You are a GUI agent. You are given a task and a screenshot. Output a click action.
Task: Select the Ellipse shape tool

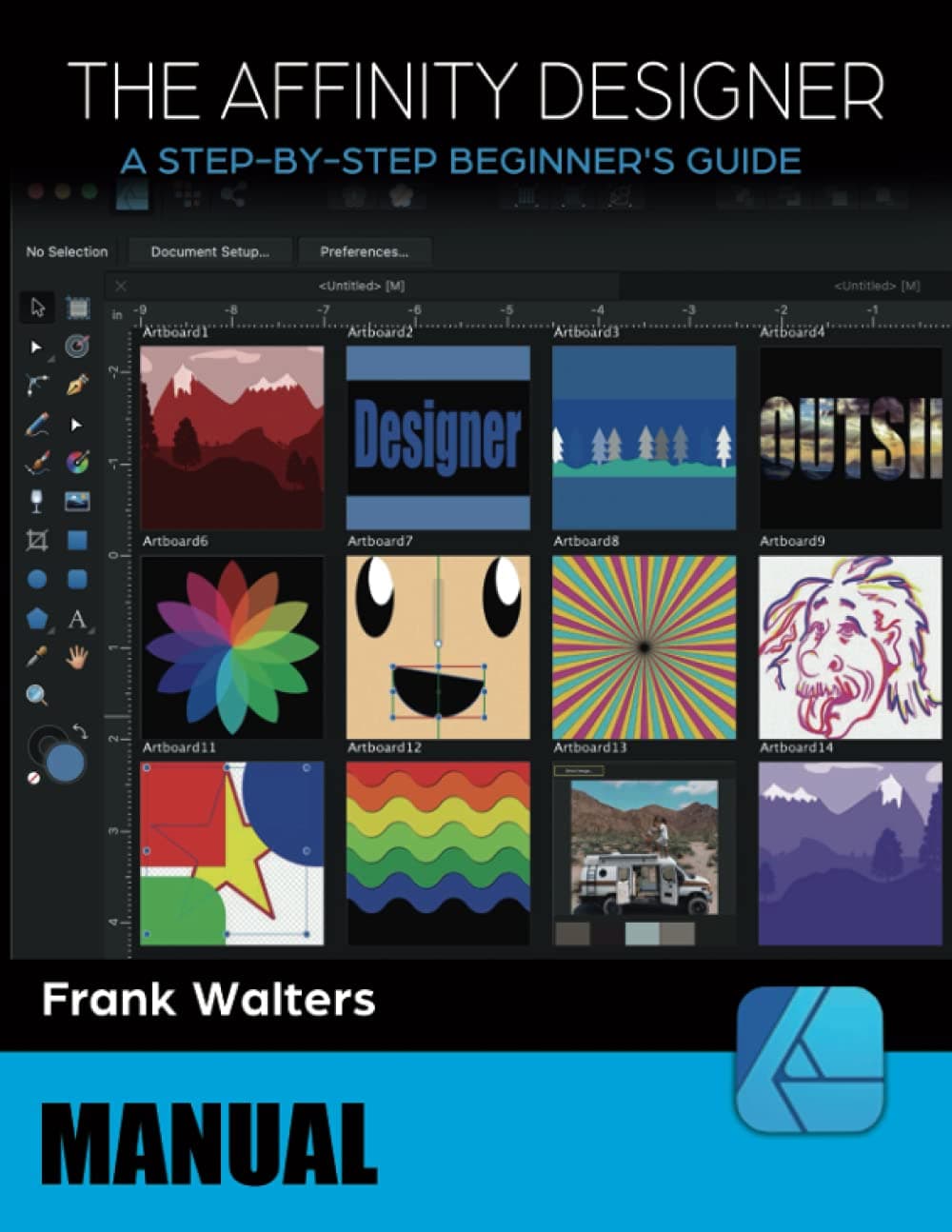pos(35,576)
